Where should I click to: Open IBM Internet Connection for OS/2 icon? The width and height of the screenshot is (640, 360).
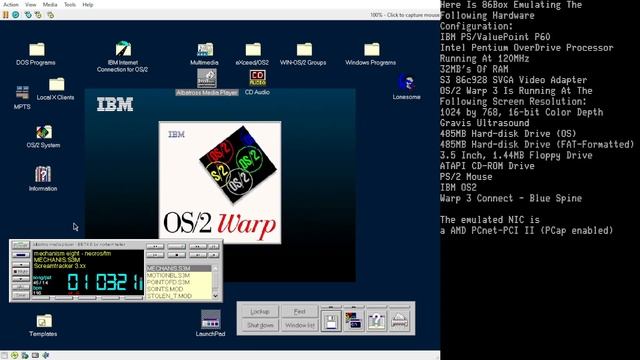(123, 49)
